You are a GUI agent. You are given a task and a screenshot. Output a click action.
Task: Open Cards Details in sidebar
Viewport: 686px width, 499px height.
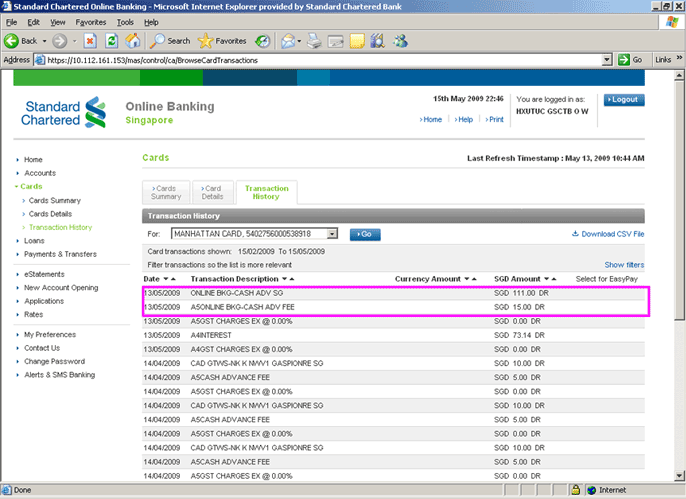50,214
